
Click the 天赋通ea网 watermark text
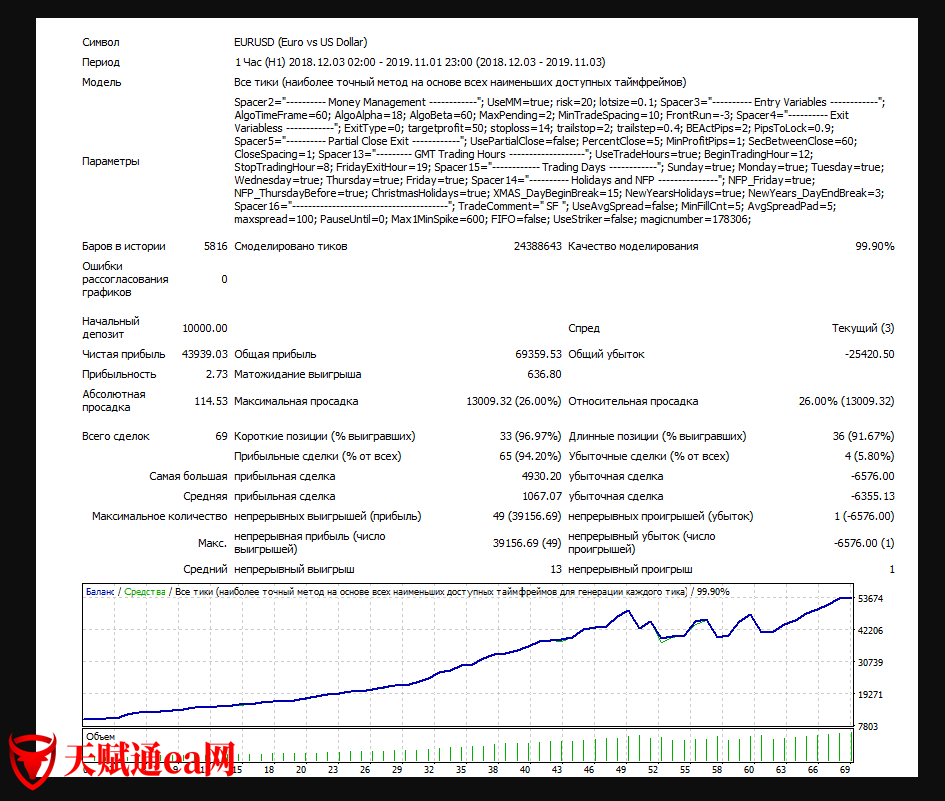click(150, 760)
